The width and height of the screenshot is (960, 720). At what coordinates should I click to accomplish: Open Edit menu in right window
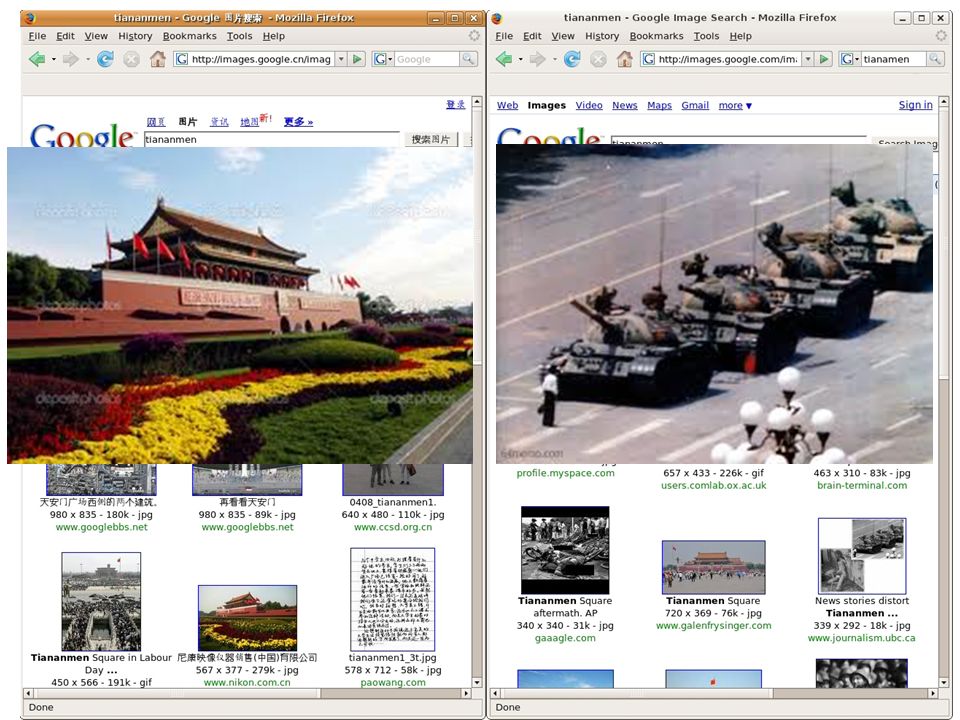pyautogui.click(x=532, y=36)
